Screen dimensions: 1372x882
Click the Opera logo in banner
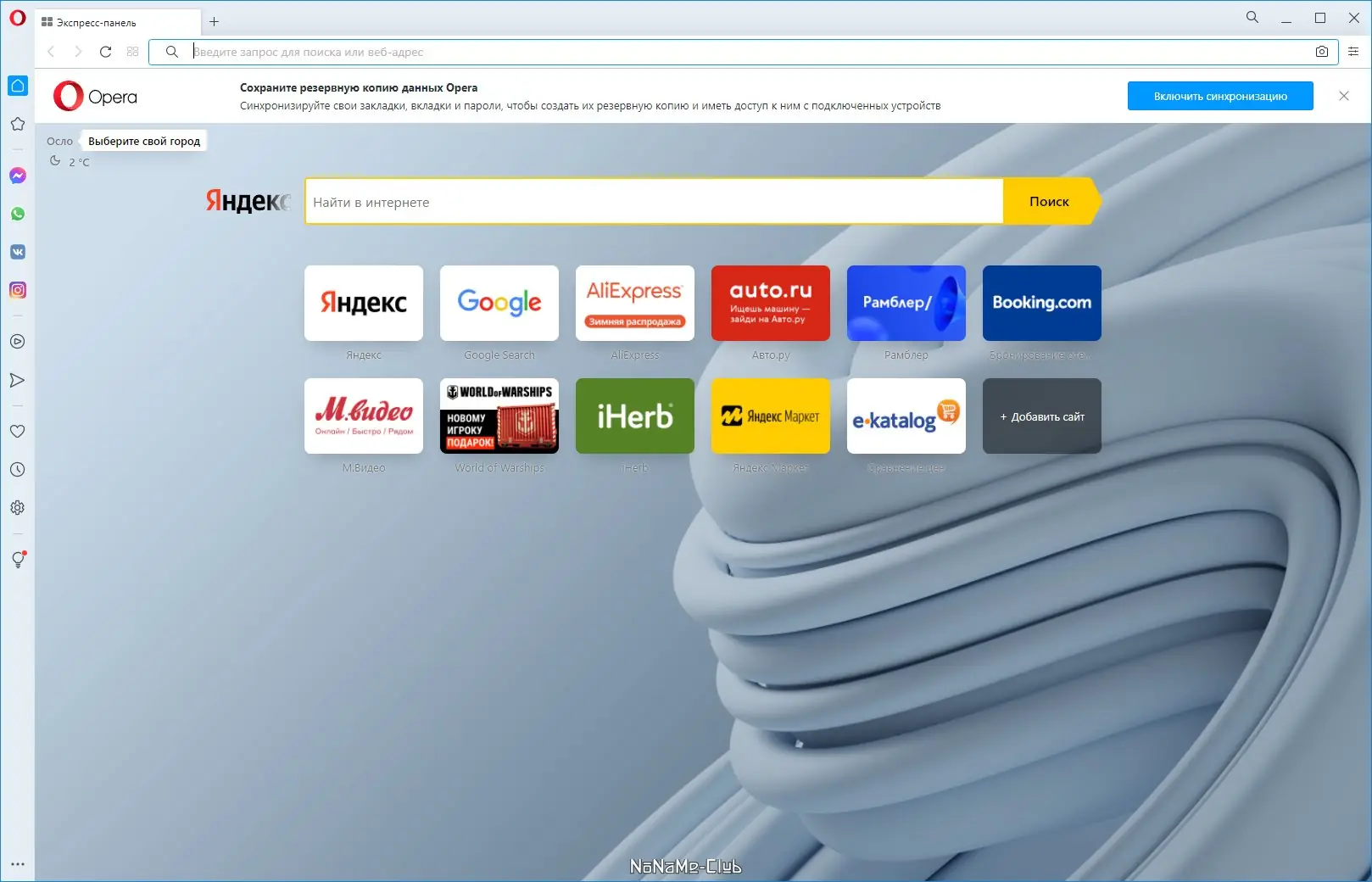[x=95, y=97]
